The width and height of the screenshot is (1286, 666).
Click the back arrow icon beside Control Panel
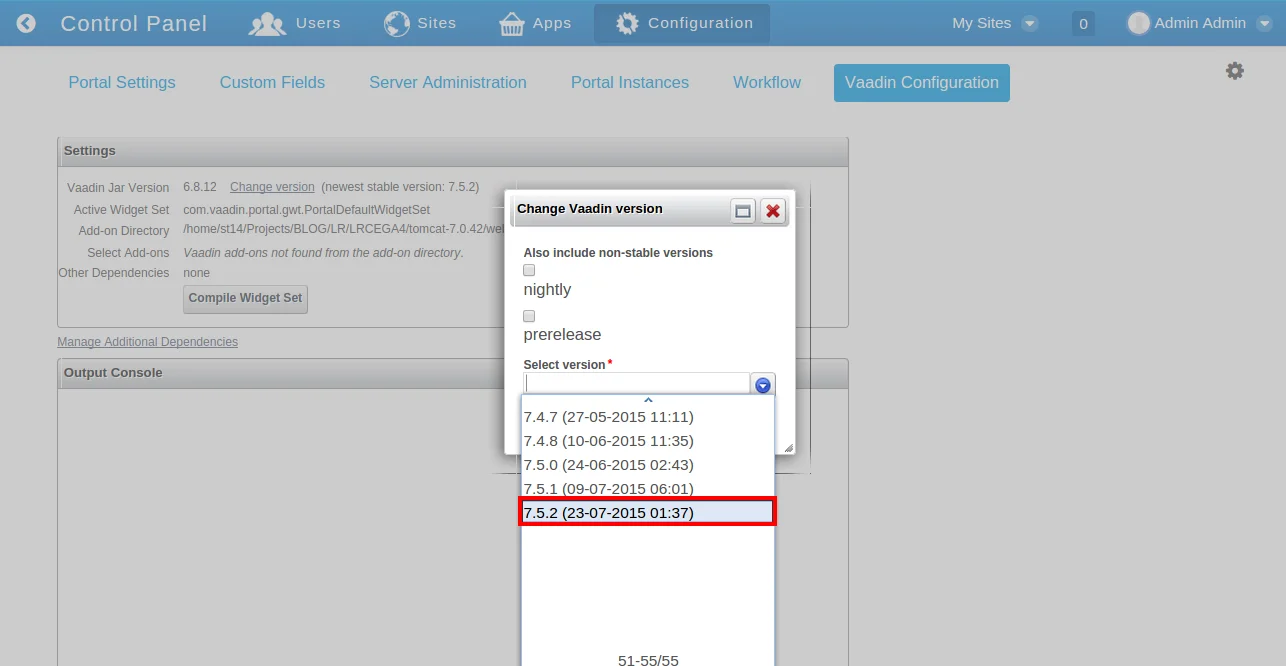26,23
